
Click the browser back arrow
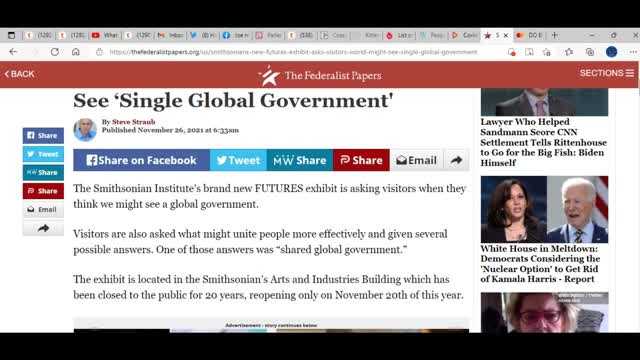[x=13, y=52]
